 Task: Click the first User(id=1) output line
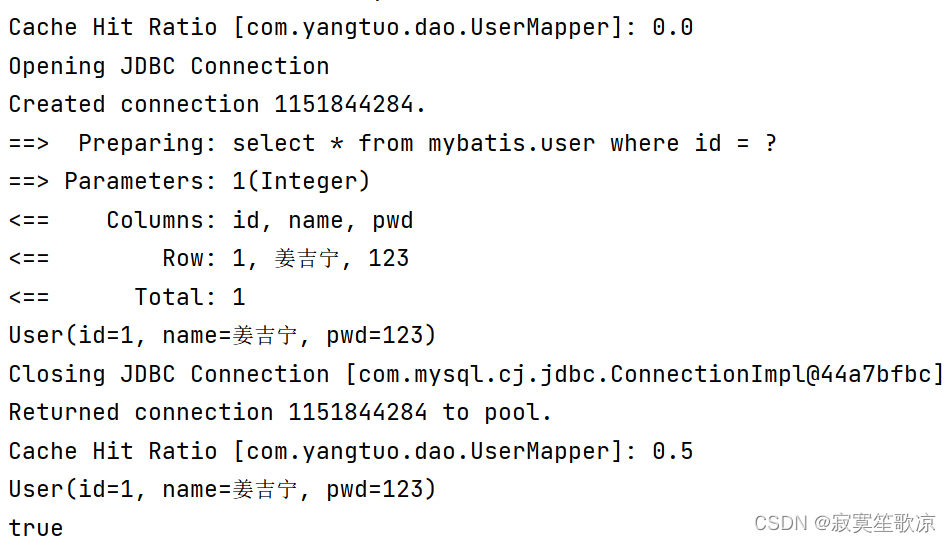tap(222, 336)
